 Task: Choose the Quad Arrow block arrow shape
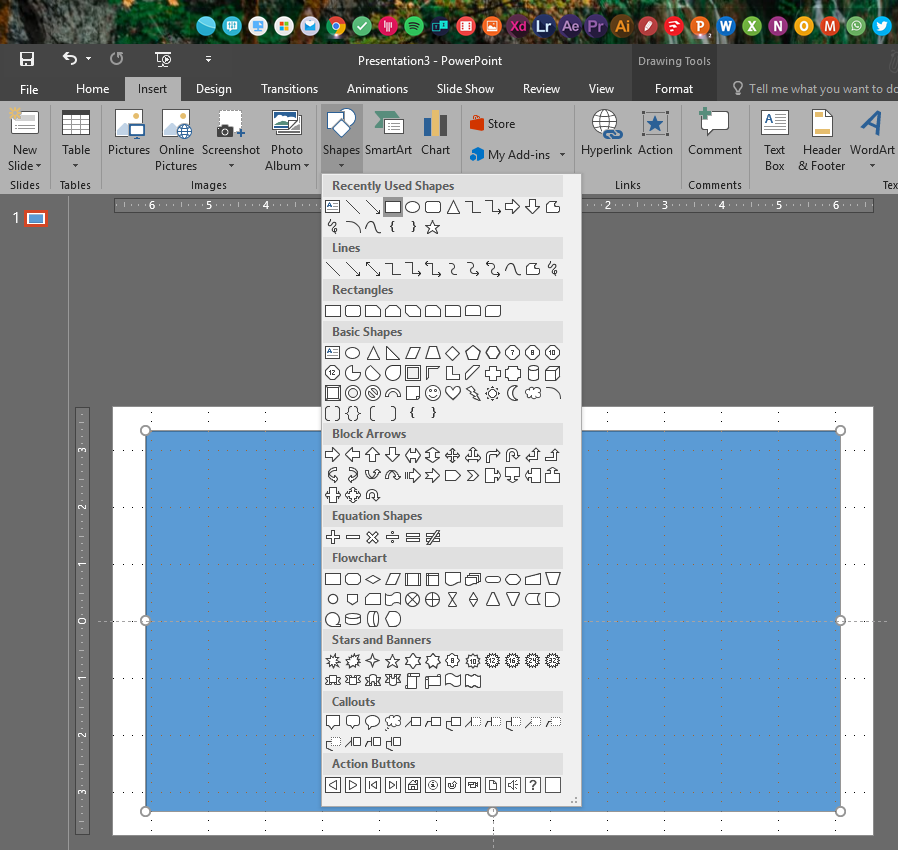tap(453, 455)
